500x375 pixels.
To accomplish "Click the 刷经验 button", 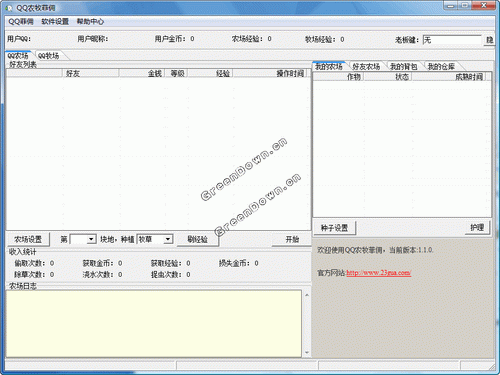I will click(x=197, y=239).
